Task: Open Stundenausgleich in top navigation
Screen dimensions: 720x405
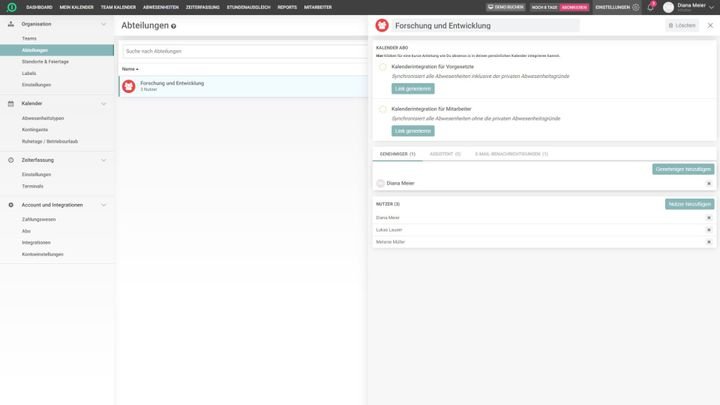Action: [x=248, y=7]
